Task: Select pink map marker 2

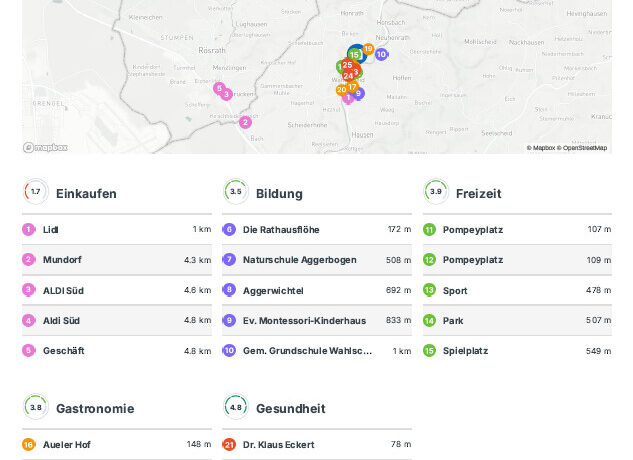Action: pyautogui.click(x=245, y=122)
